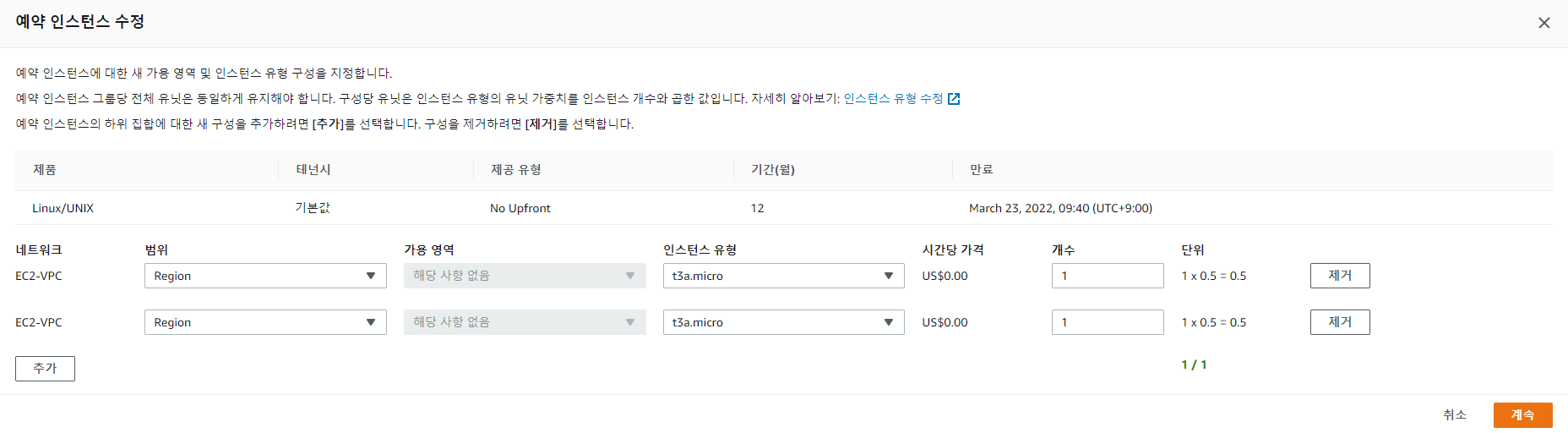This screenshot has width=1568, height=433.
Task: Remove second configuration with 제거 button
Action: [1340, 322]
